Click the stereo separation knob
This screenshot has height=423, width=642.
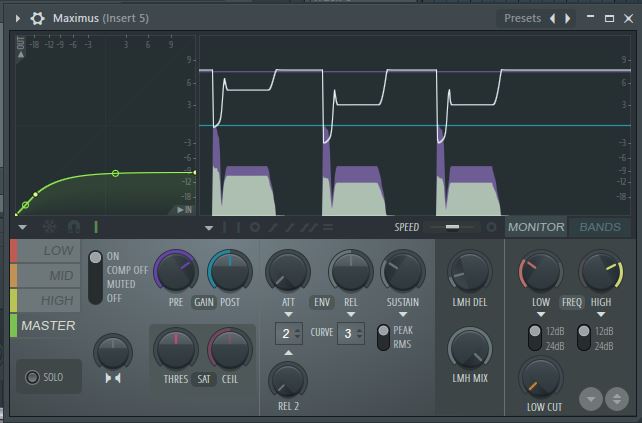pos(113,352)
